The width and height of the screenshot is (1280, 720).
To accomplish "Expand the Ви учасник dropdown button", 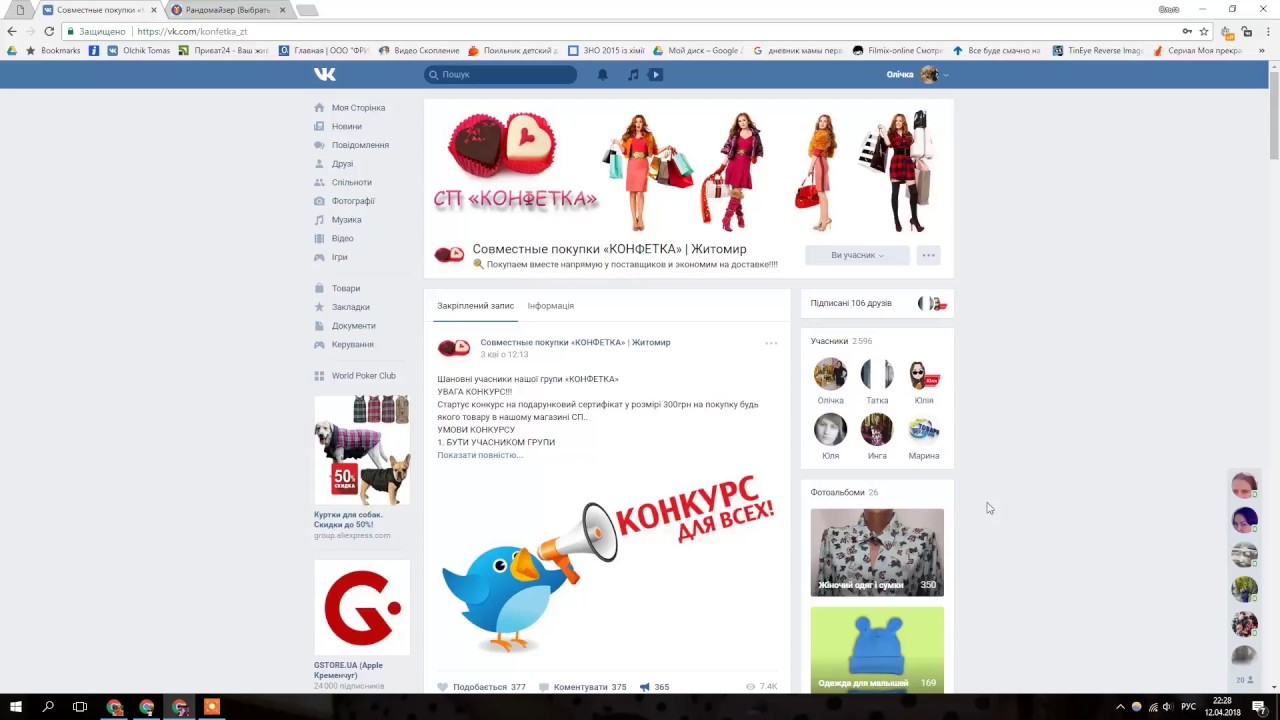I will (857, 255).
